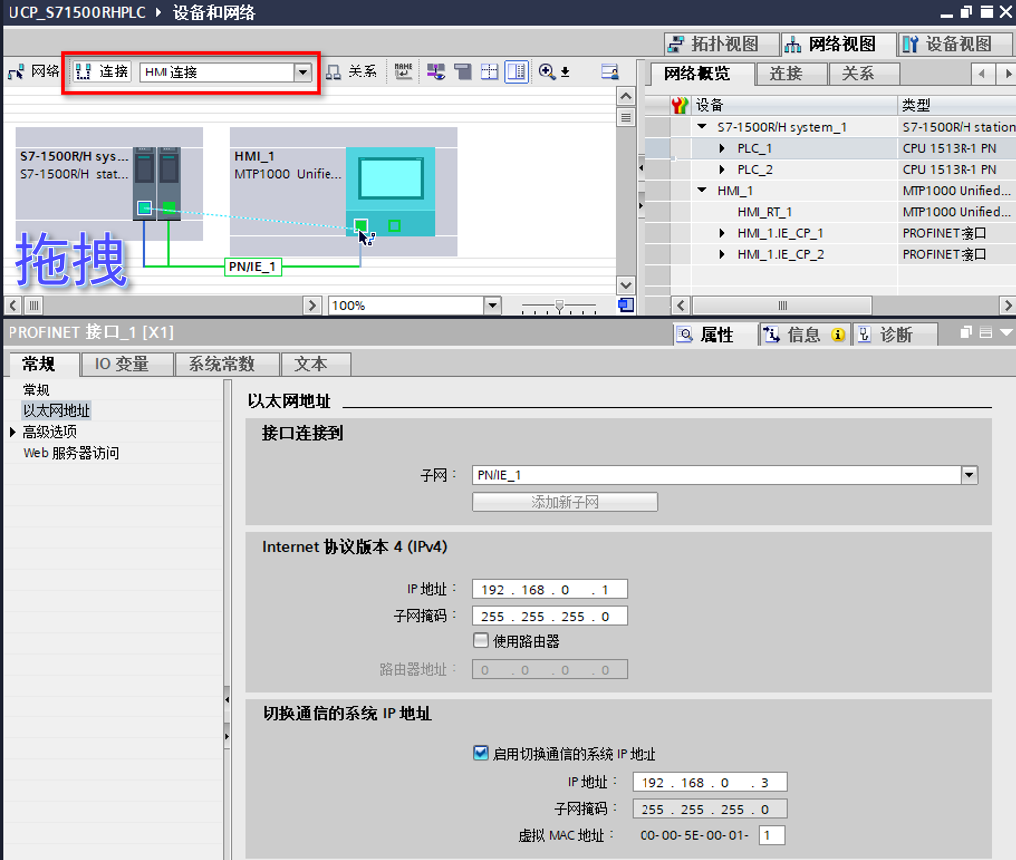Click the overview navigation icon at canvas corner

tap(626, 305)
